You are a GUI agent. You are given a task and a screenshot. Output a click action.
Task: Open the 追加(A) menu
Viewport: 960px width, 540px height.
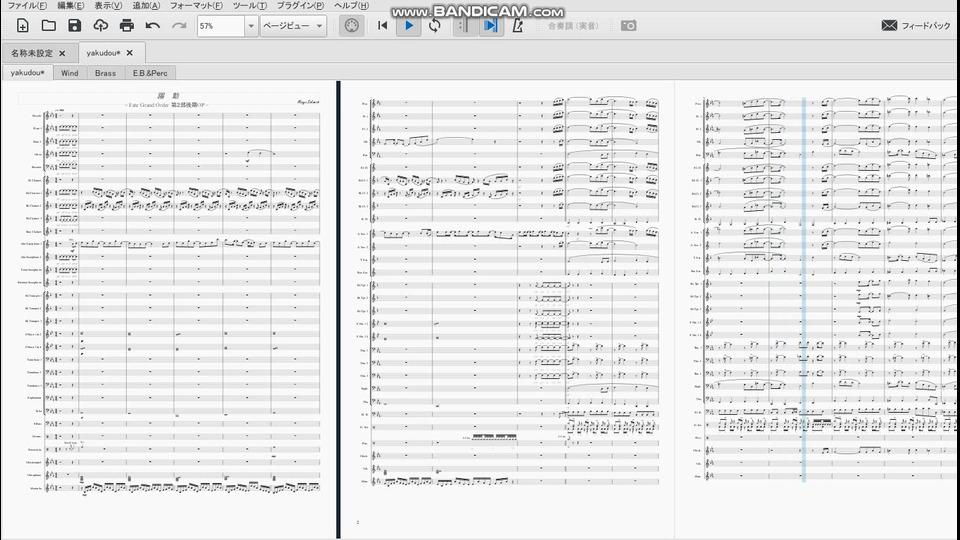pyautogui.click(x=146, y=6)
